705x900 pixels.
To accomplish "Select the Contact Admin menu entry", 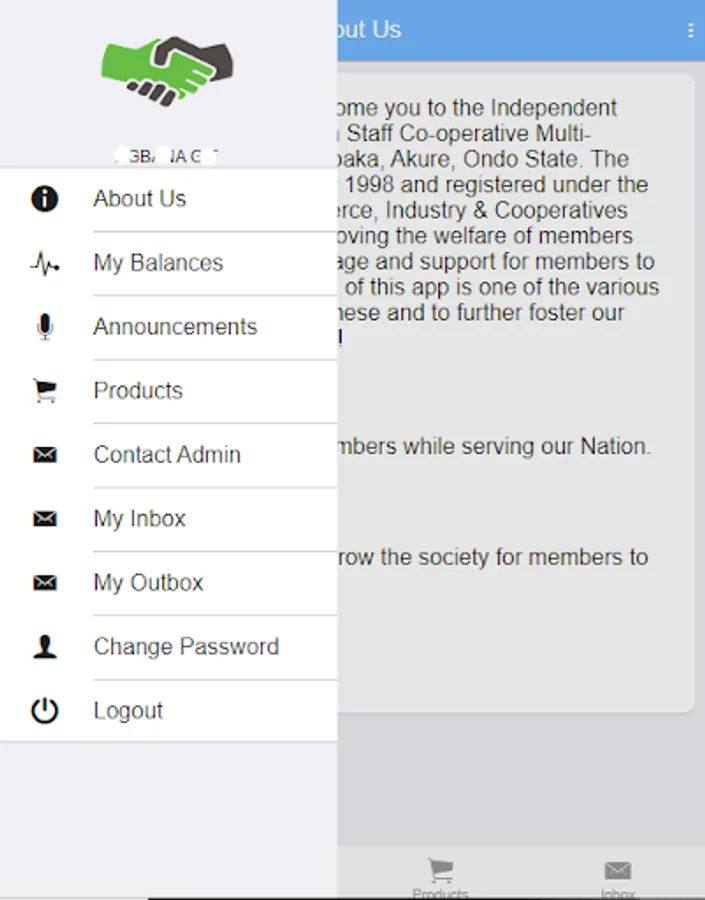I will click(167, 455).
